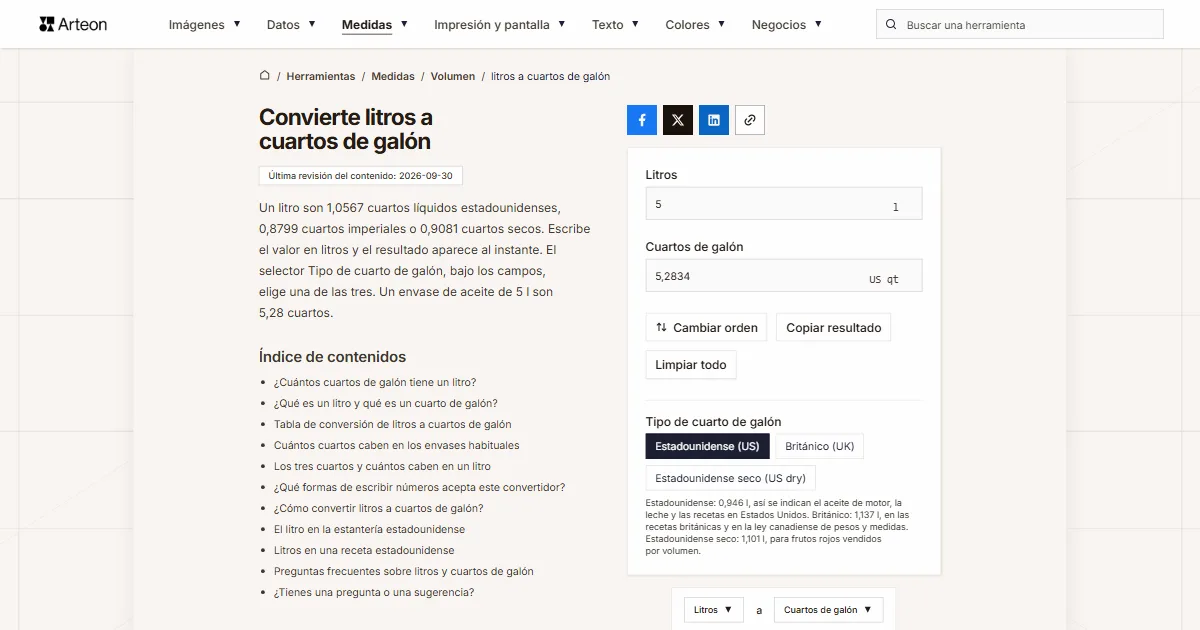Open the Cuartos de galón target dropdown

pos(828,610)
